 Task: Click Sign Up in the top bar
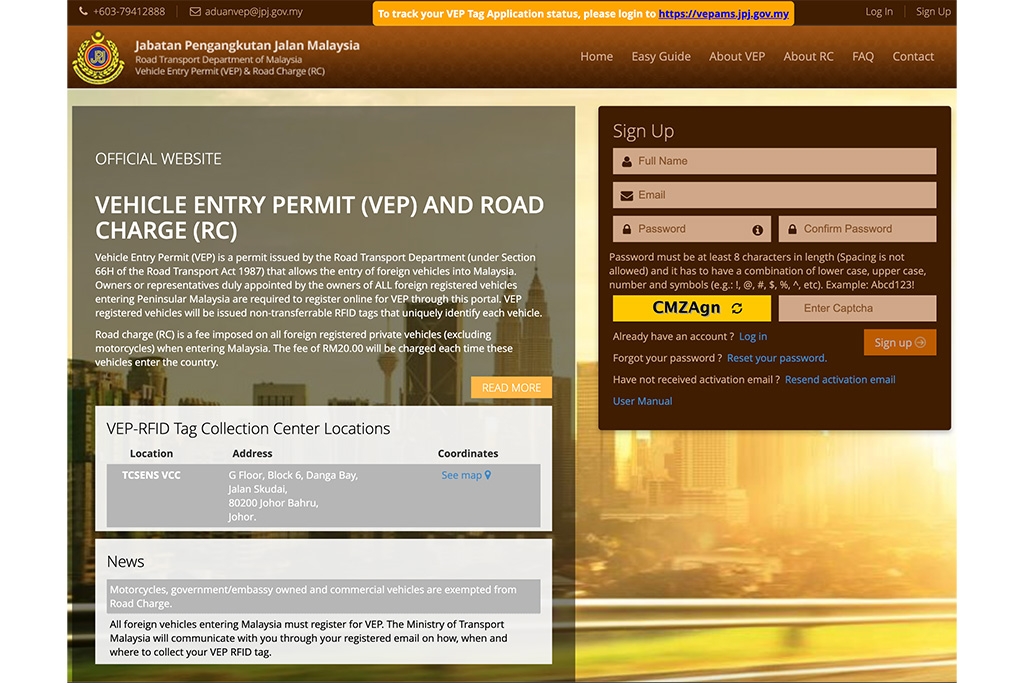point(933,11)
